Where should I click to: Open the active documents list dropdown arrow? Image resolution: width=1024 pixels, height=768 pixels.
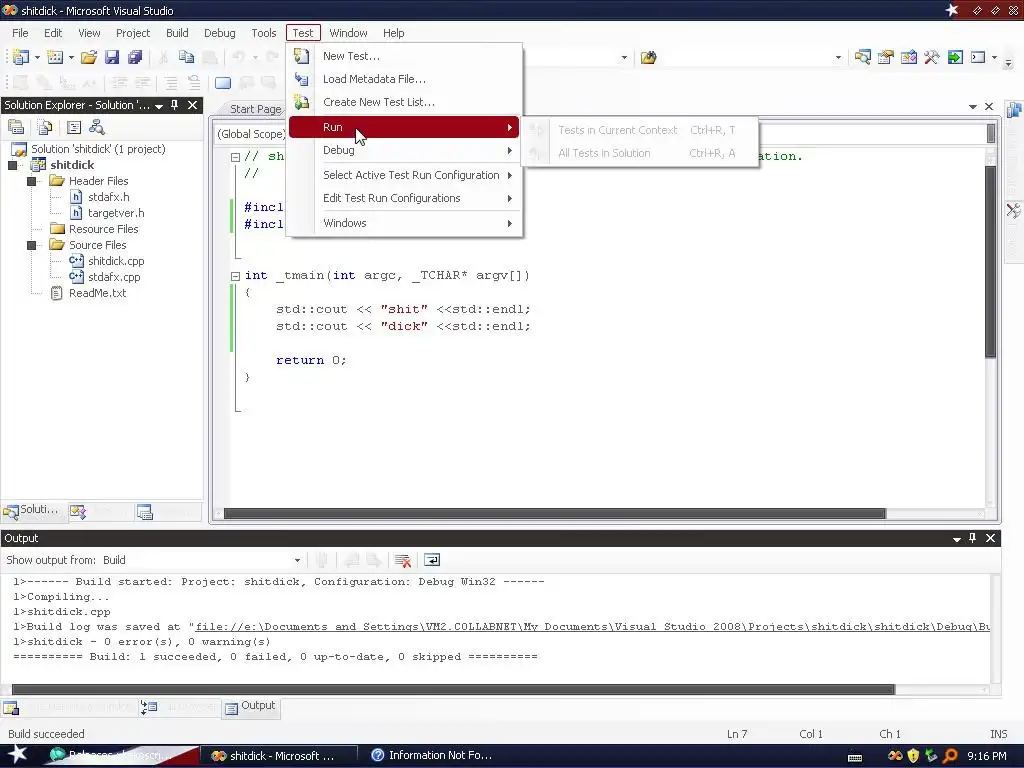click(x=972, y=106)
